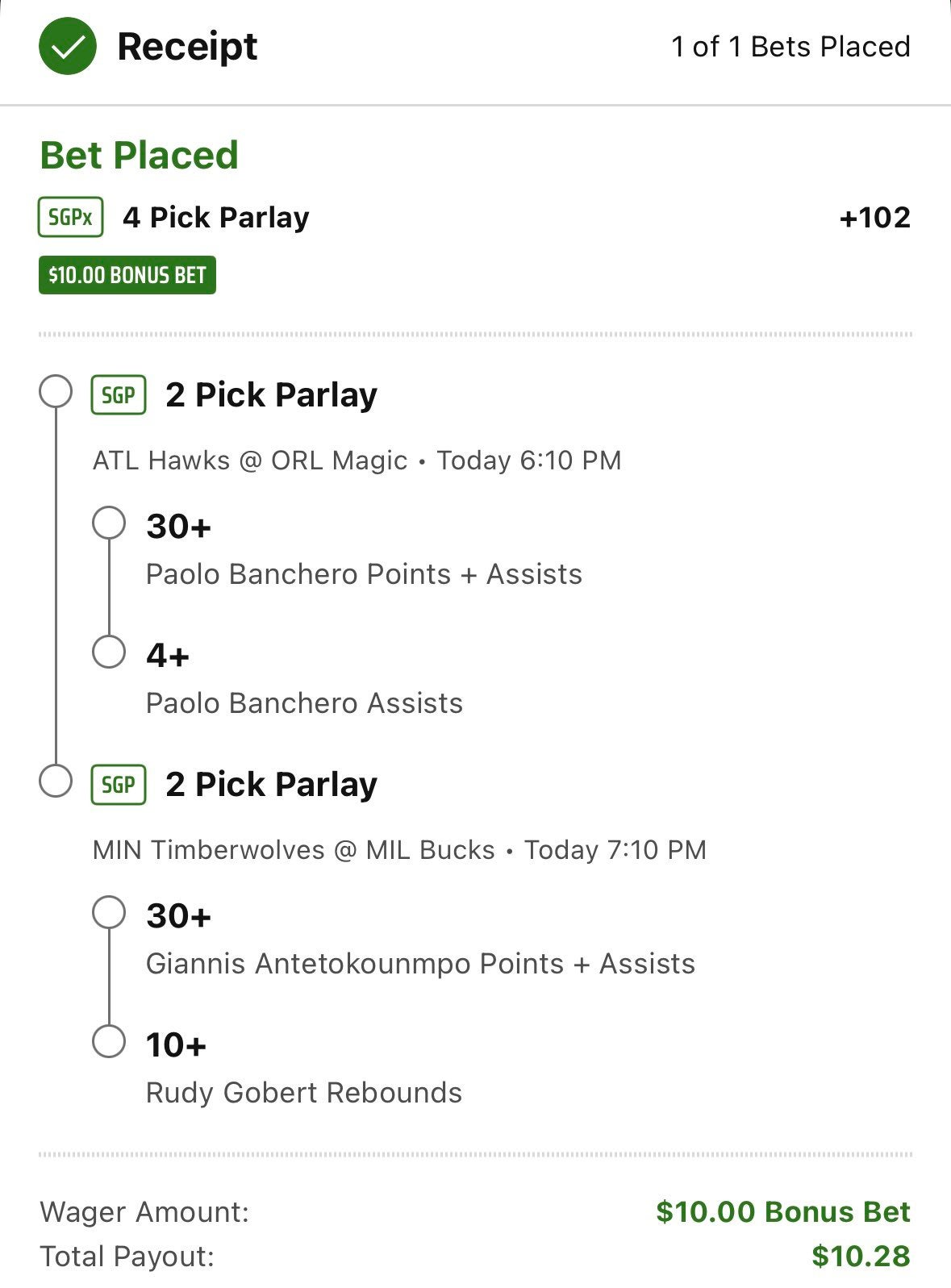Click the +102 parlay odds
951x1288 pixels.
click(874, 218)
